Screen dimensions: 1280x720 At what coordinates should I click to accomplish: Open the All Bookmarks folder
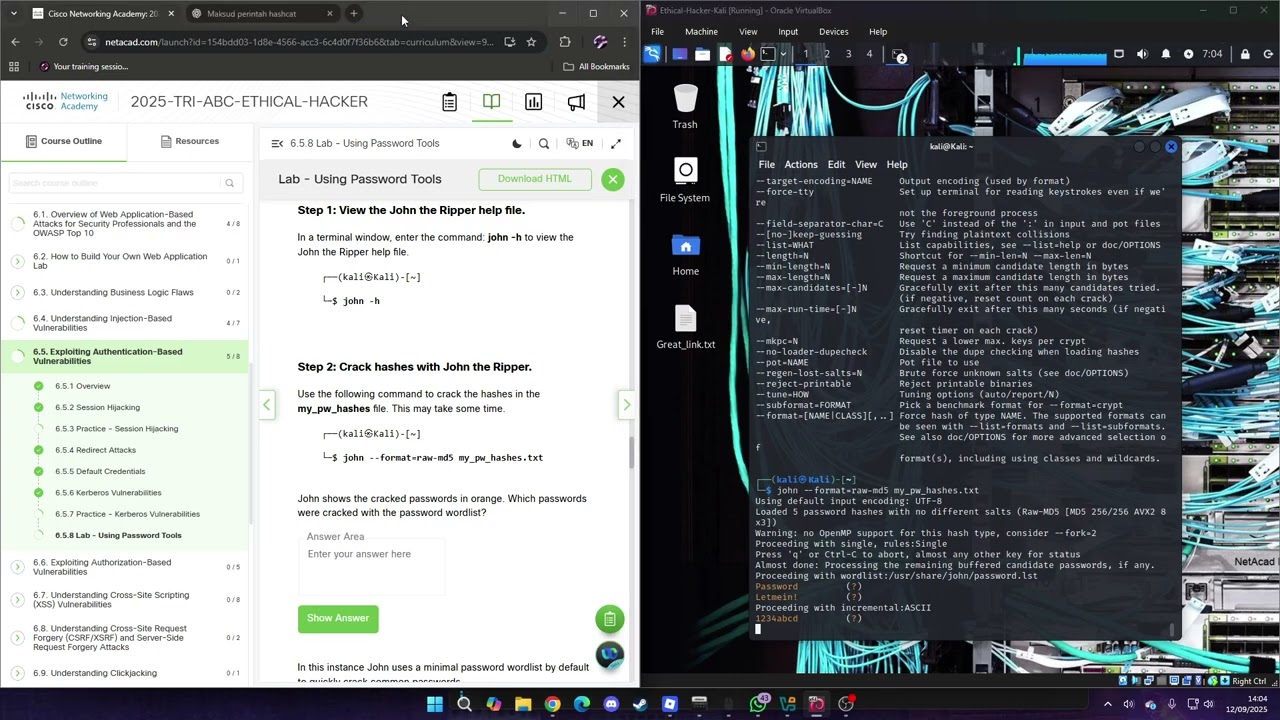(597, 67)
